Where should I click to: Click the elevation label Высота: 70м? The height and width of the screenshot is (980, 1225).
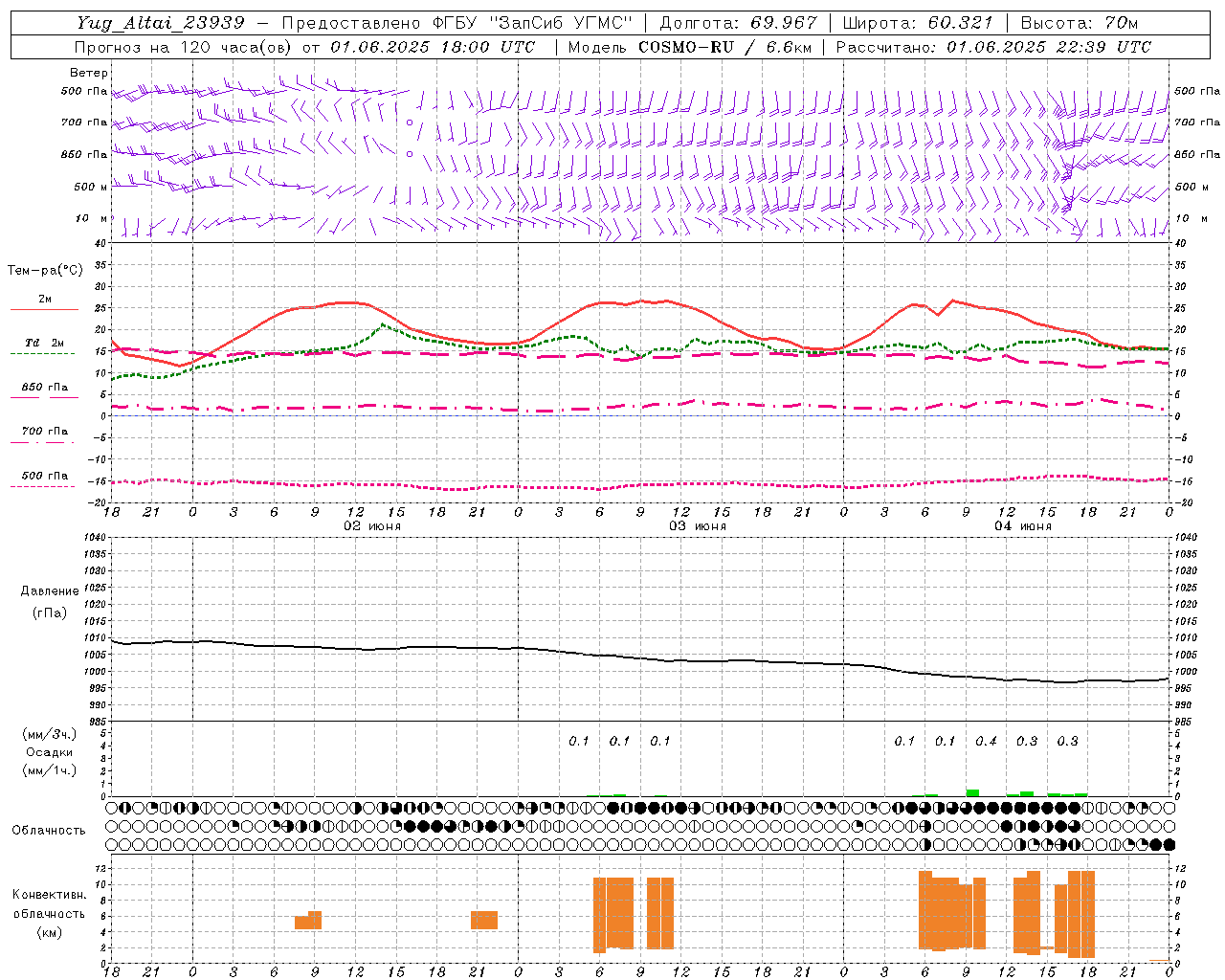(x=1080, y=23)
